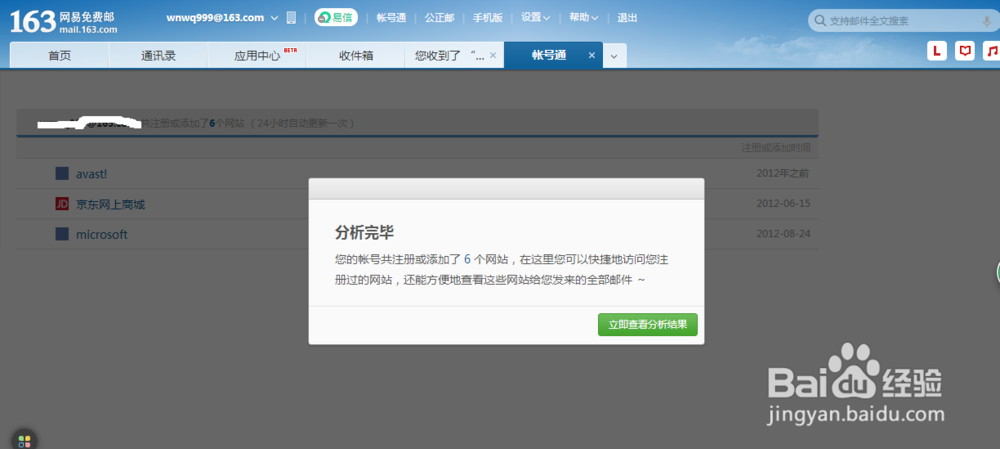Focus the 支持邮件全文搜索 search field

[x=904, y=21]
